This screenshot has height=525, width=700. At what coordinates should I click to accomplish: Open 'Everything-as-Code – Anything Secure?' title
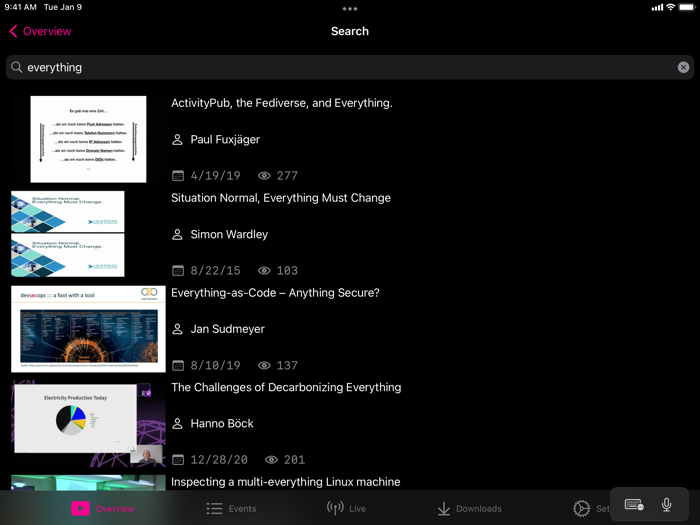[x=275, y=293]
